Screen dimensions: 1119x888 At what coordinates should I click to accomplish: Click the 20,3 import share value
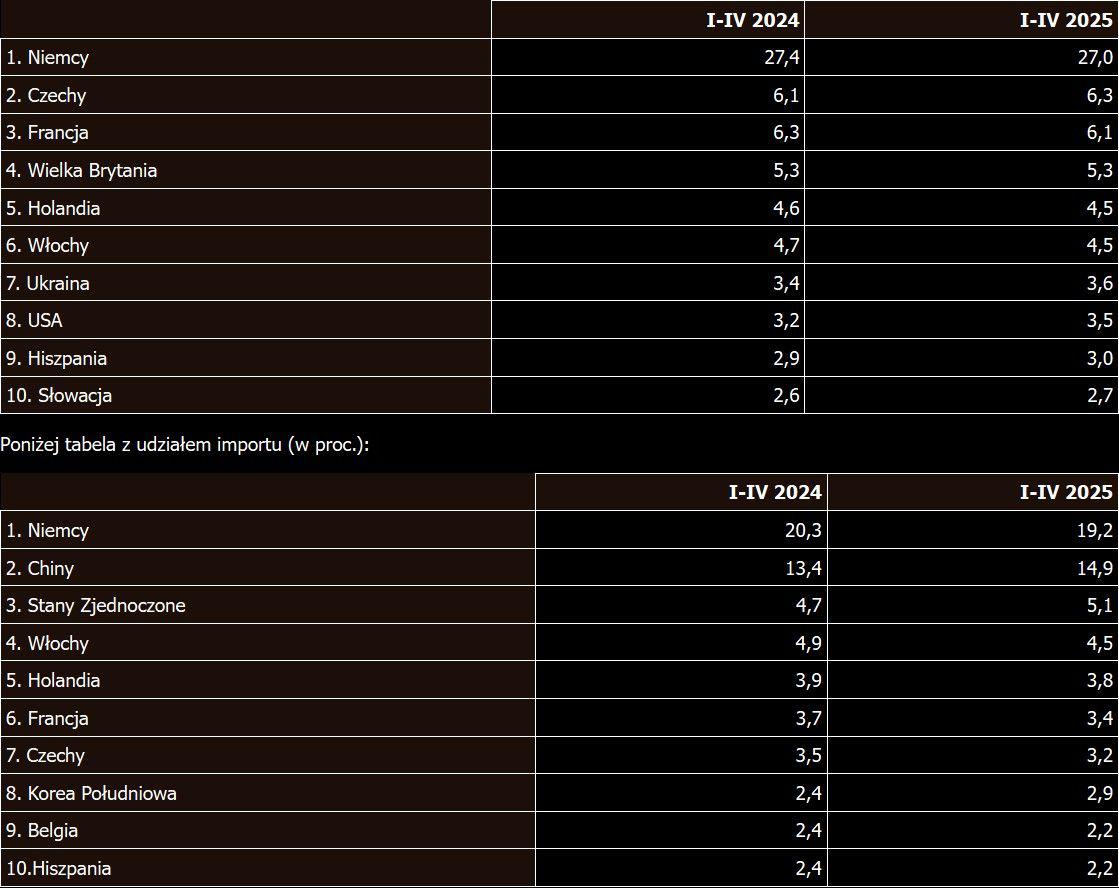[805, 530]
